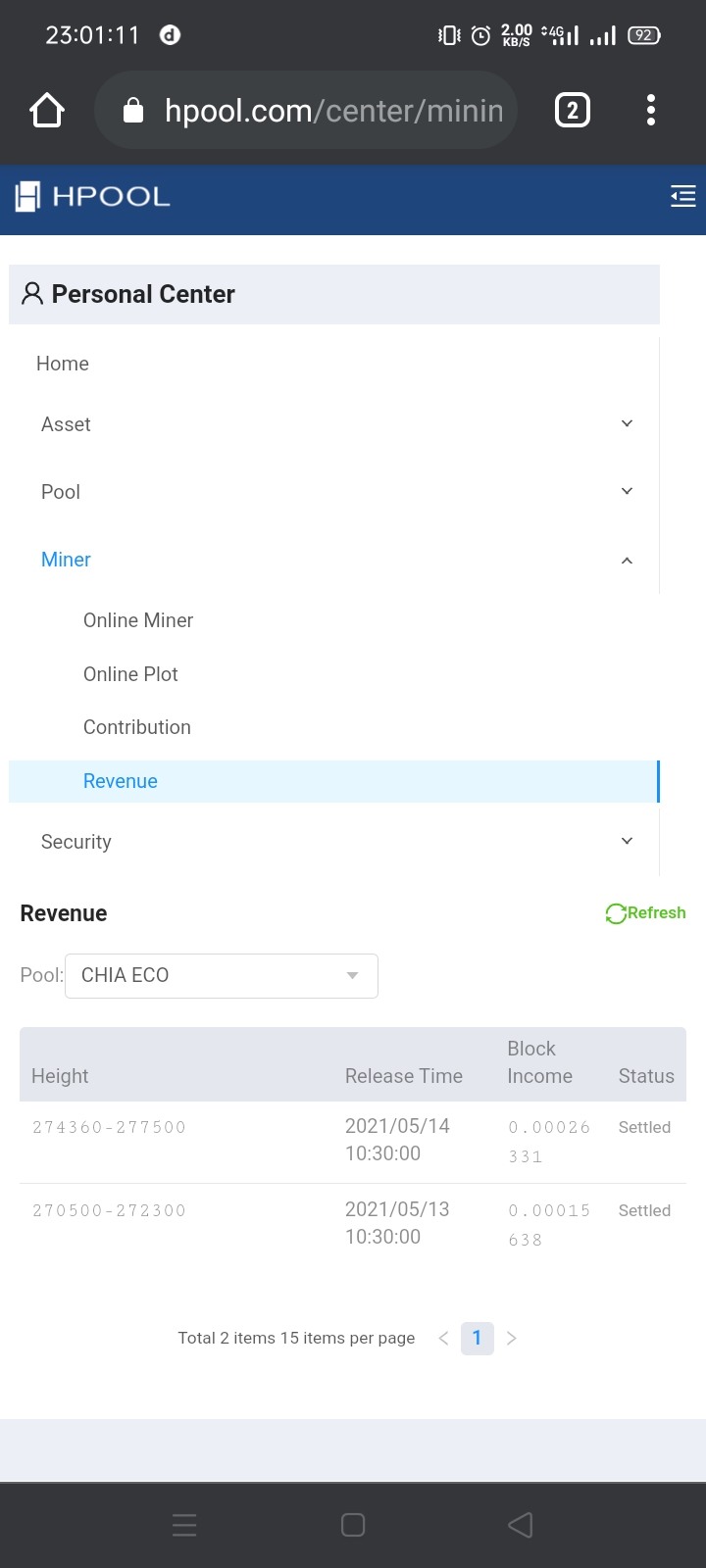The width and height of the screenshot is (706, 1568).
Task: Click the next page arrow
Action: (x=511, y=1337)
